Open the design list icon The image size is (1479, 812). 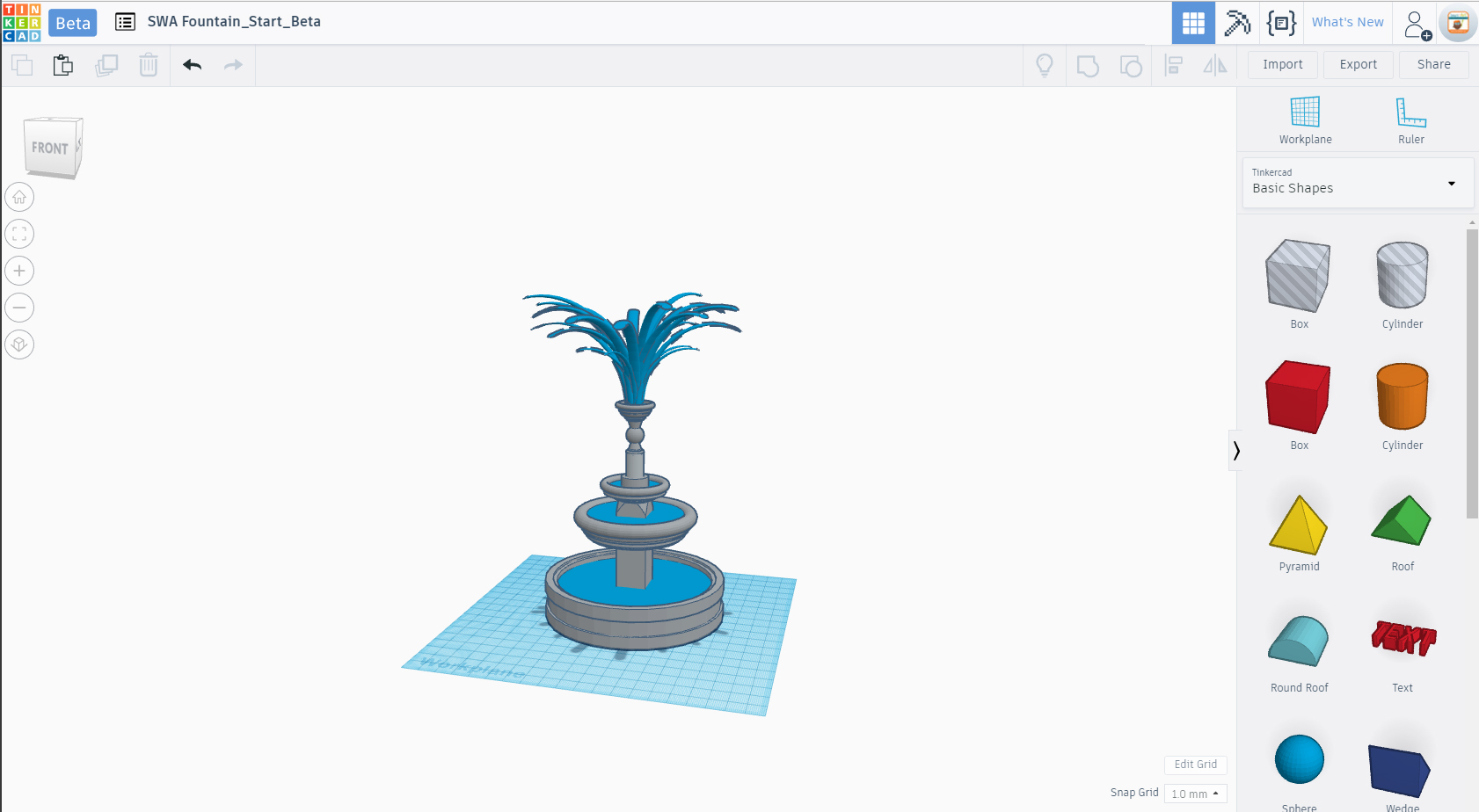point(126,22)
